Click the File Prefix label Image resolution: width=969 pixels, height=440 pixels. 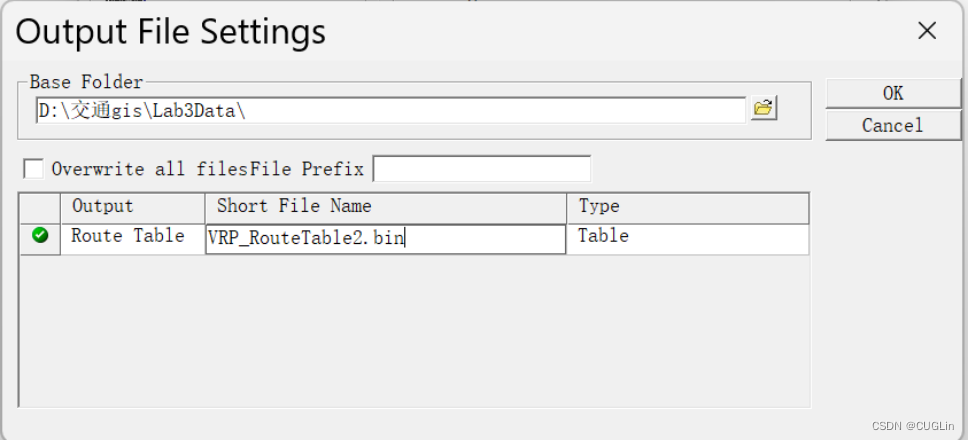click(x=307, y=169)
